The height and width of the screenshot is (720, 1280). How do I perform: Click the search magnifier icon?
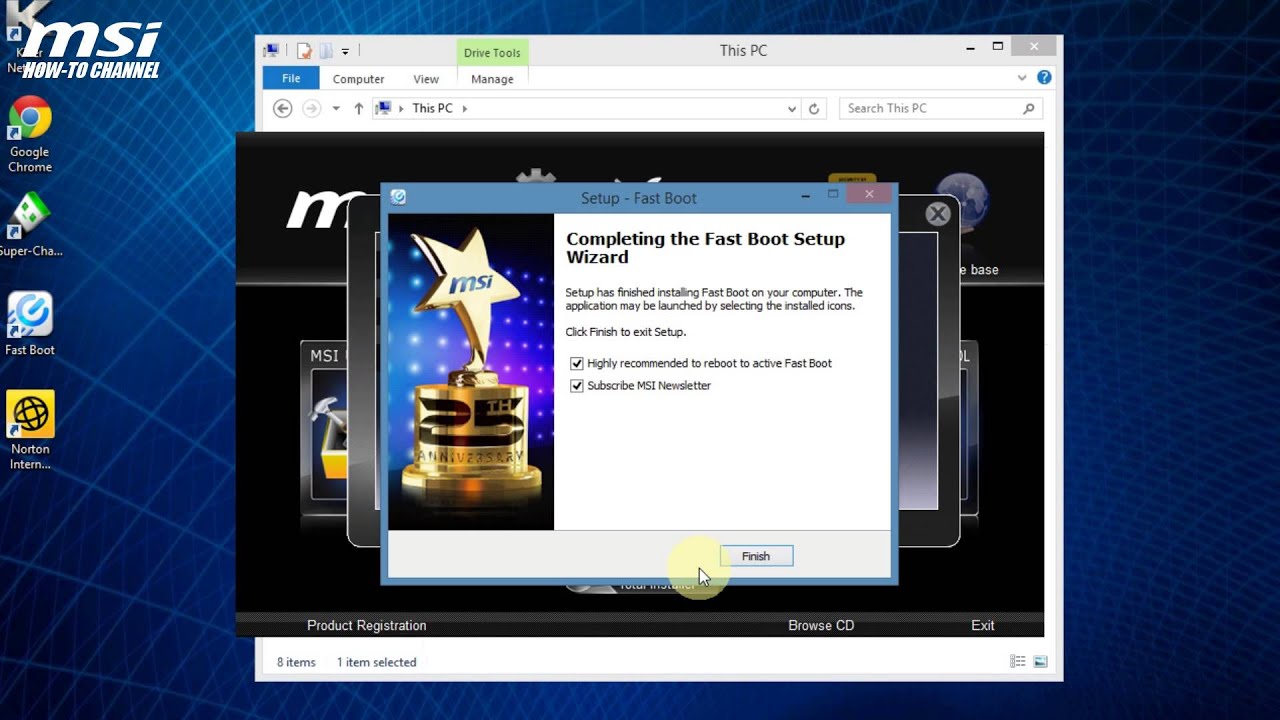coord(1028,108)
